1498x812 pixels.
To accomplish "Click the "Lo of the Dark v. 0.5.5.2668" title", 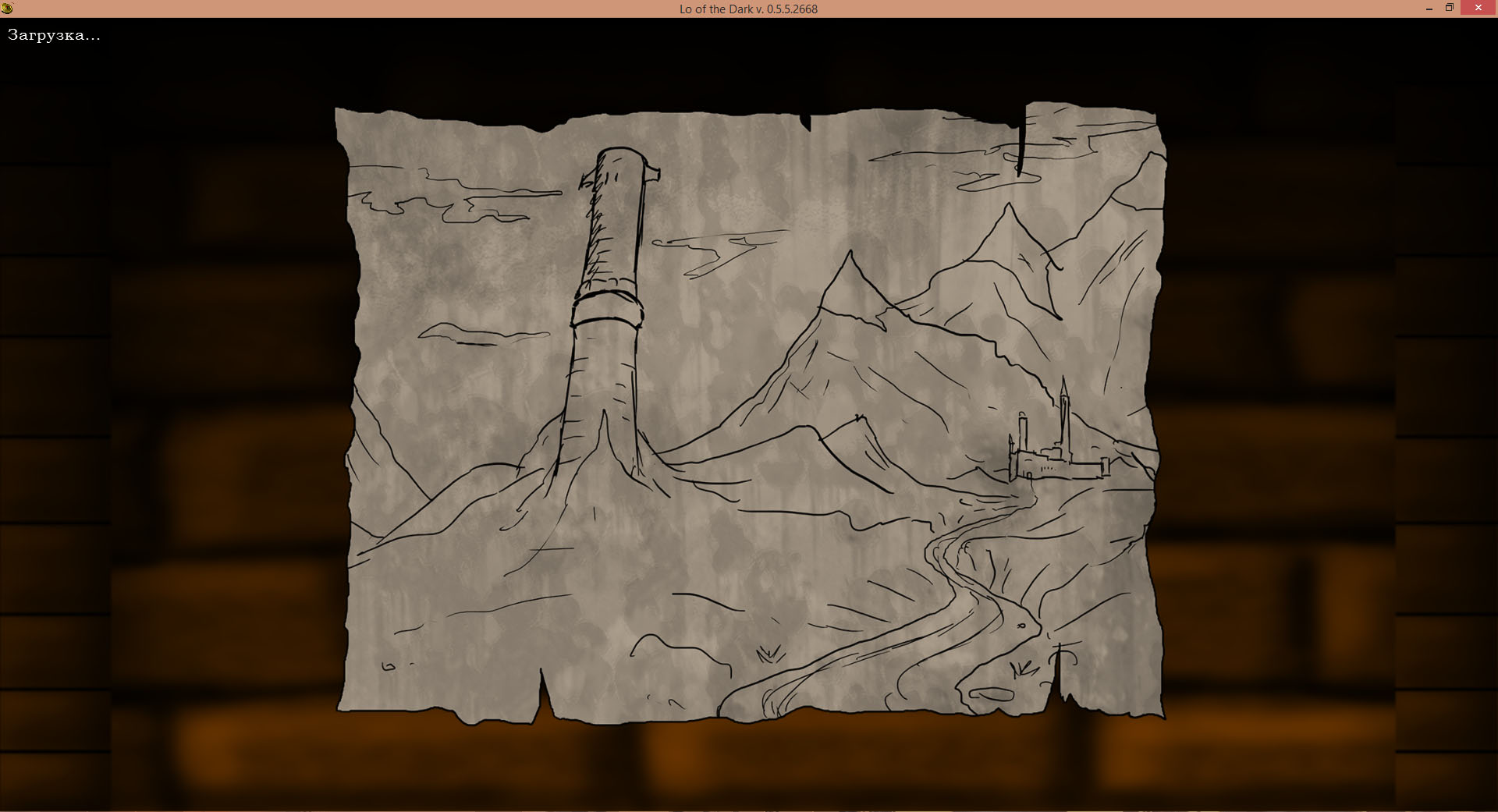I will click(x=748, y=9).
